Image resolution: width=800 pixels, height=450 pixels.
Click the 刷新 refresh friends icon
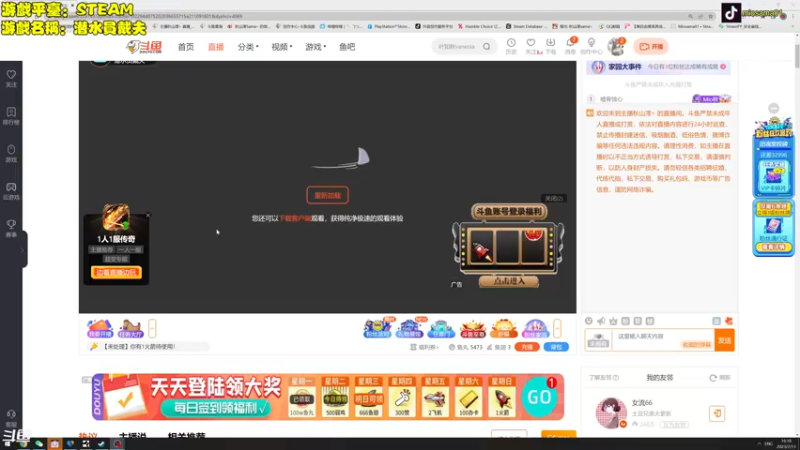point(720,378)
